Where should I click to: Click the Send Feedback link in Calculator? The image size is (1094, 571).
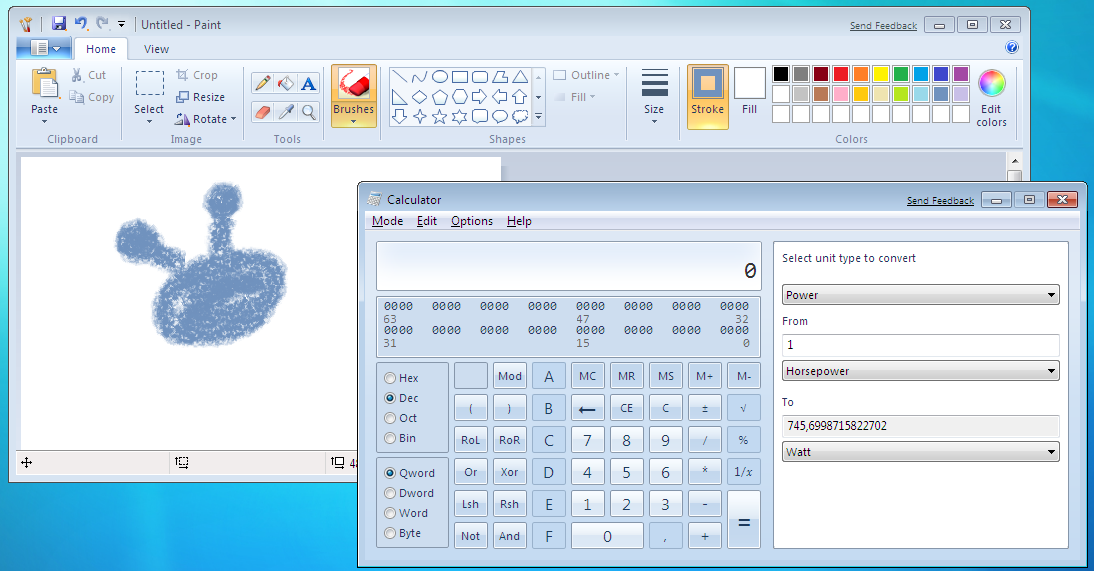tap(939, 201)
